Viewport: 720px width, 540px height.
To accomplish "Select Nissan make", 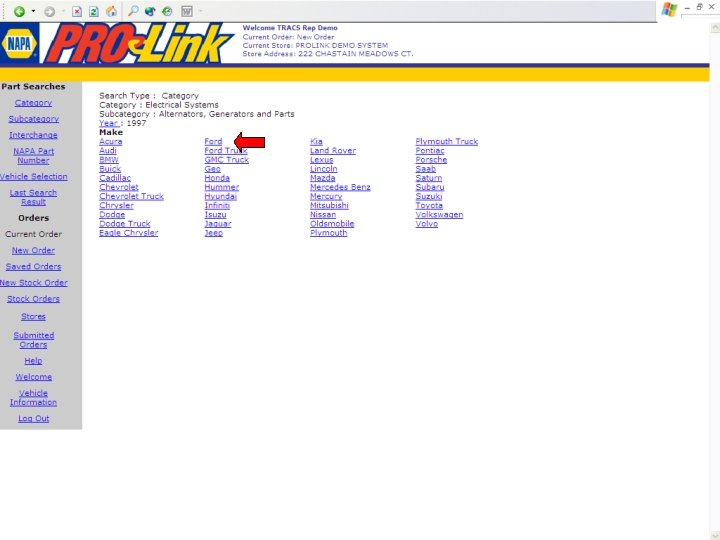I will pyautogui.click(x=323, y=215).
